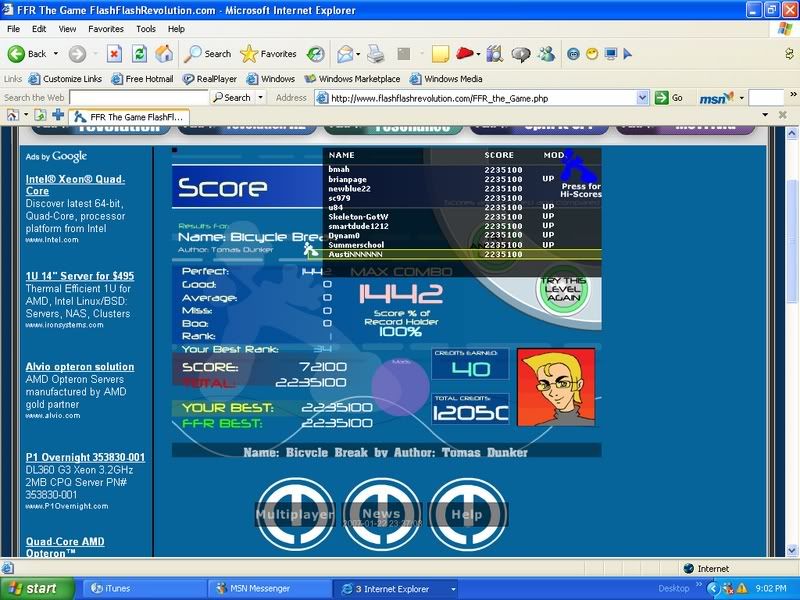Click the Free Hotmail links bar shortcut
The width and height of the screenshot is (800, 600).
[x=142, y=79]
